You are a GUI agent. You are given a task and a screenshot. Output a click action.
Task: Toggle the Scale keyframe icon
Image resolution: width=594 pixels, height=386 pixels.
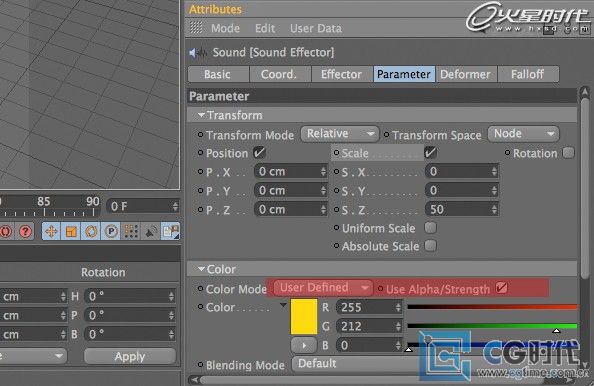point(71,231)
